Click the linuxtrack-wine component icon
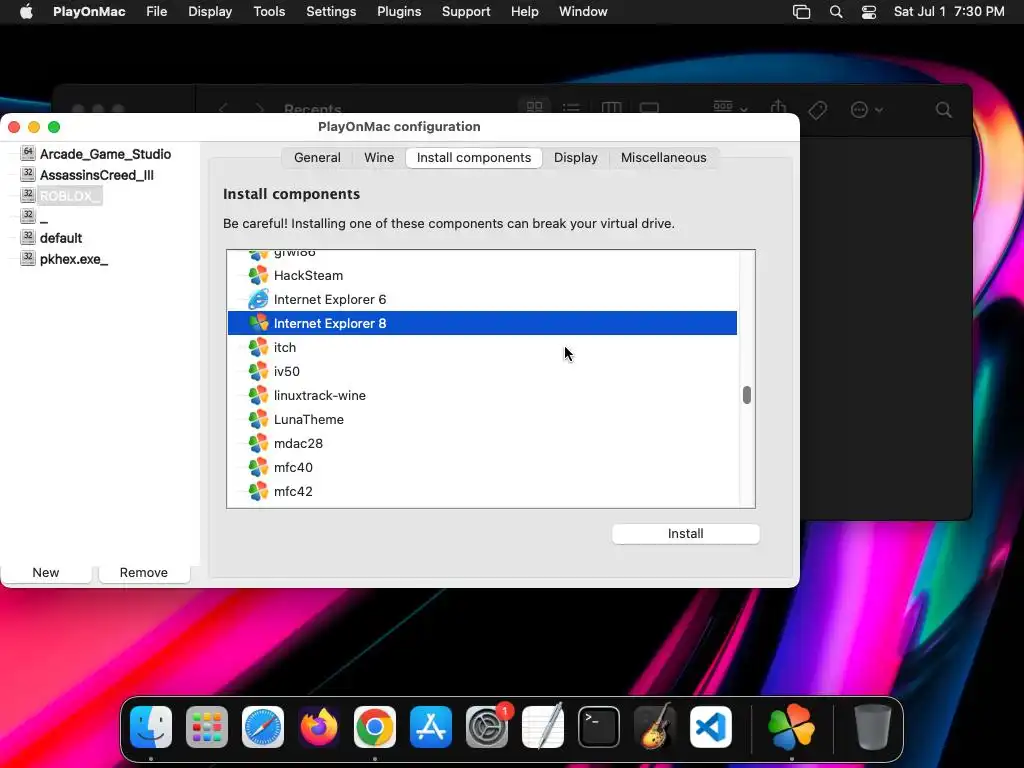Screen dimensions: 1024x768 tap(258, 396)
